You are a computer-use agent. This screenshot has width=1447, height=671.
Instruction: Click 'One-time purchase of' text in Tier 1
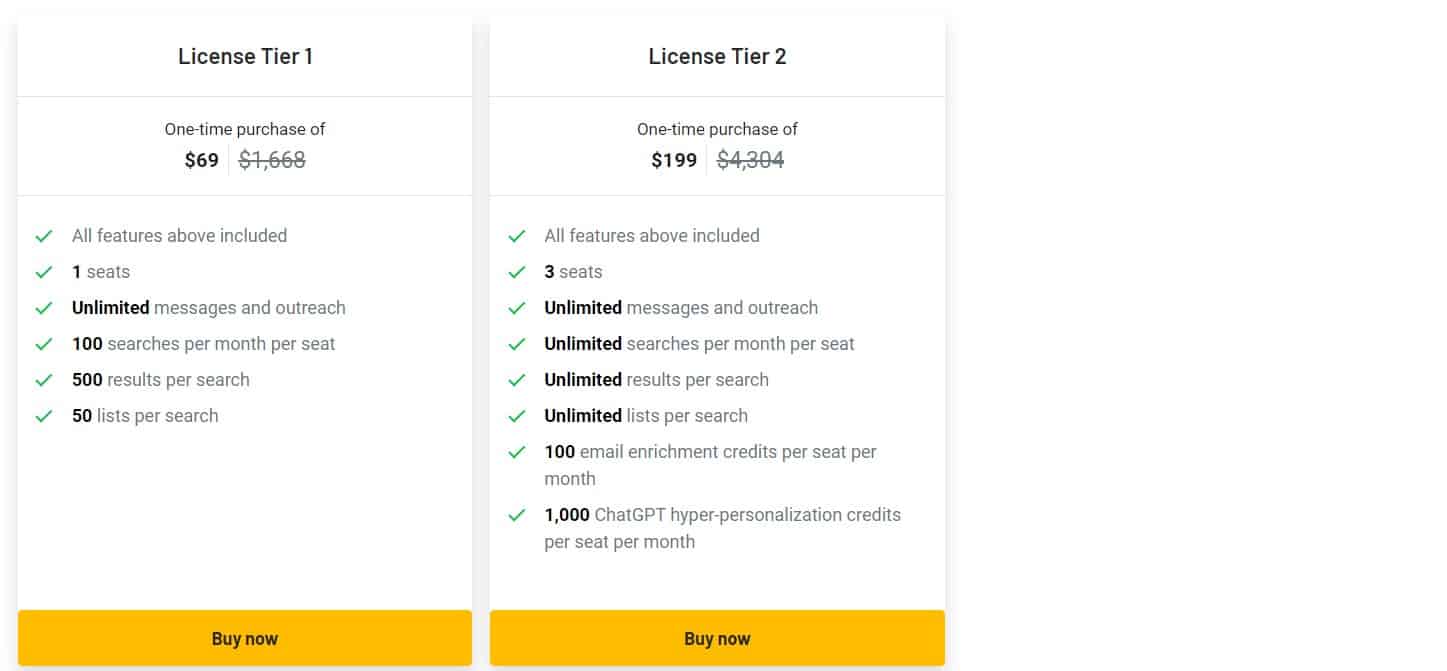245,129
